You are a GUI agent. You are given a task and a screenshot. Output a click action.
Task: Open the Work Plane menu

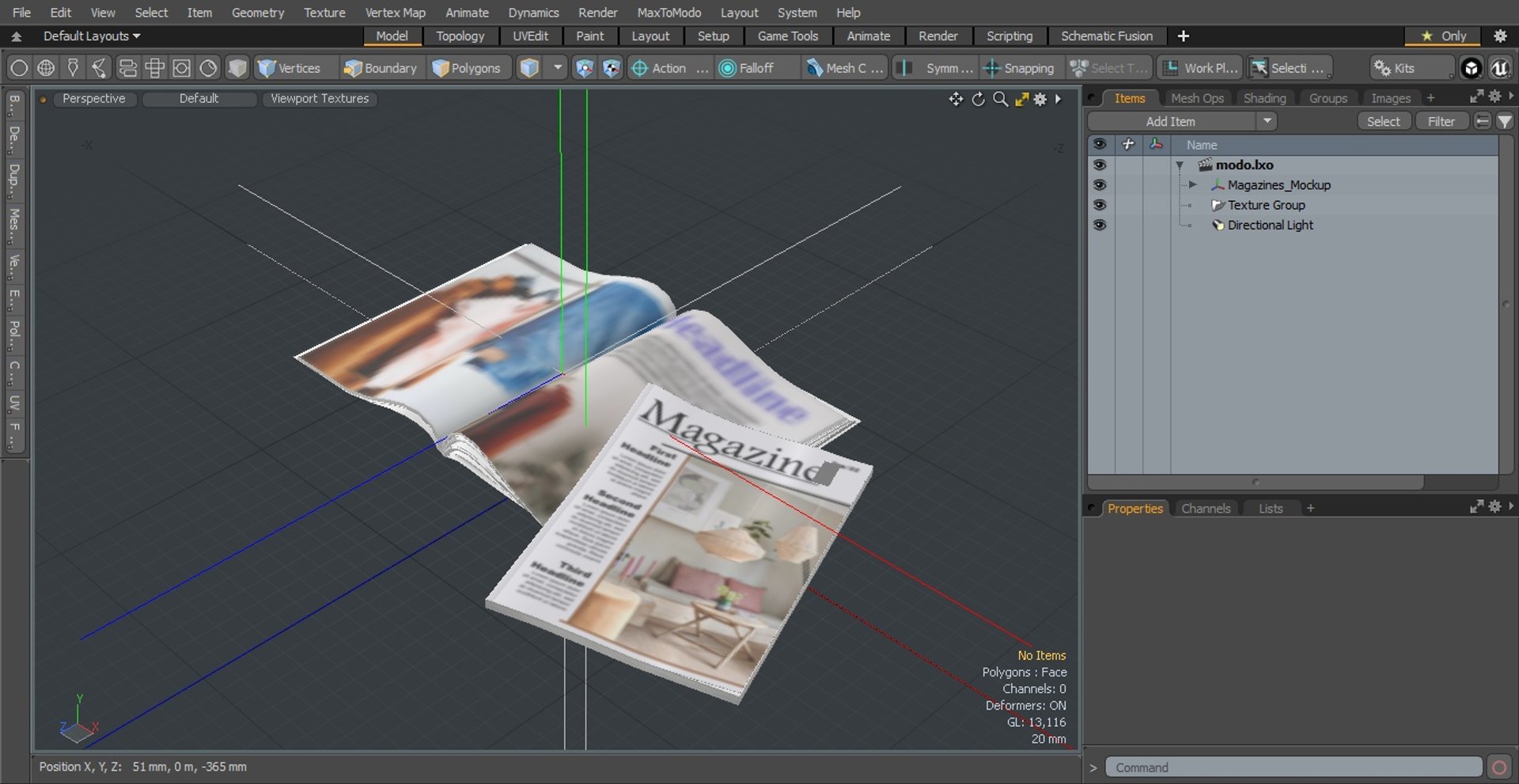(x=1200, y=68)
